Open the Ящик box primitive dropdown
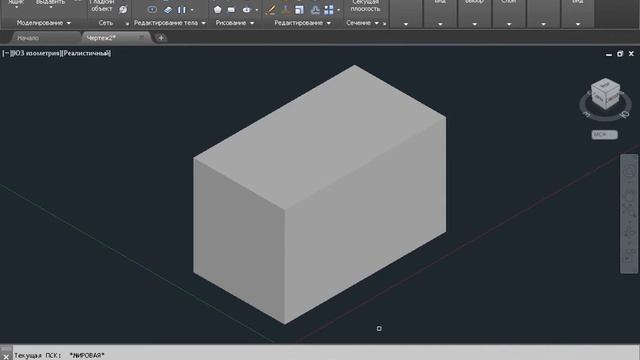The height and width of the screenshot is (360, 640). click(16, 7)
